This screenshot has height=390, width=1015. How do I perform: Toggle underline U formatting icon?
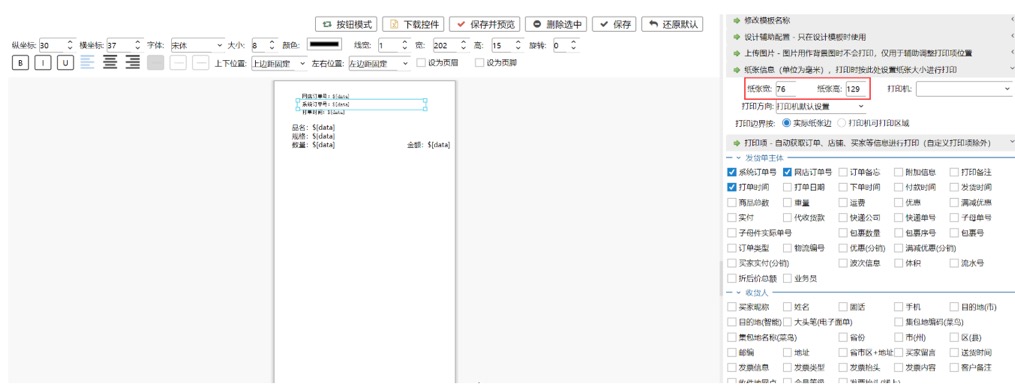point(65,63)
